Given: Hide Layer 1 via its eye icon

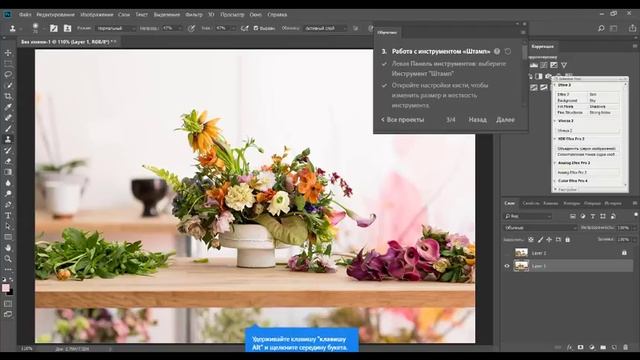Looking at the screenshot, I should click(x=507, y=266).
